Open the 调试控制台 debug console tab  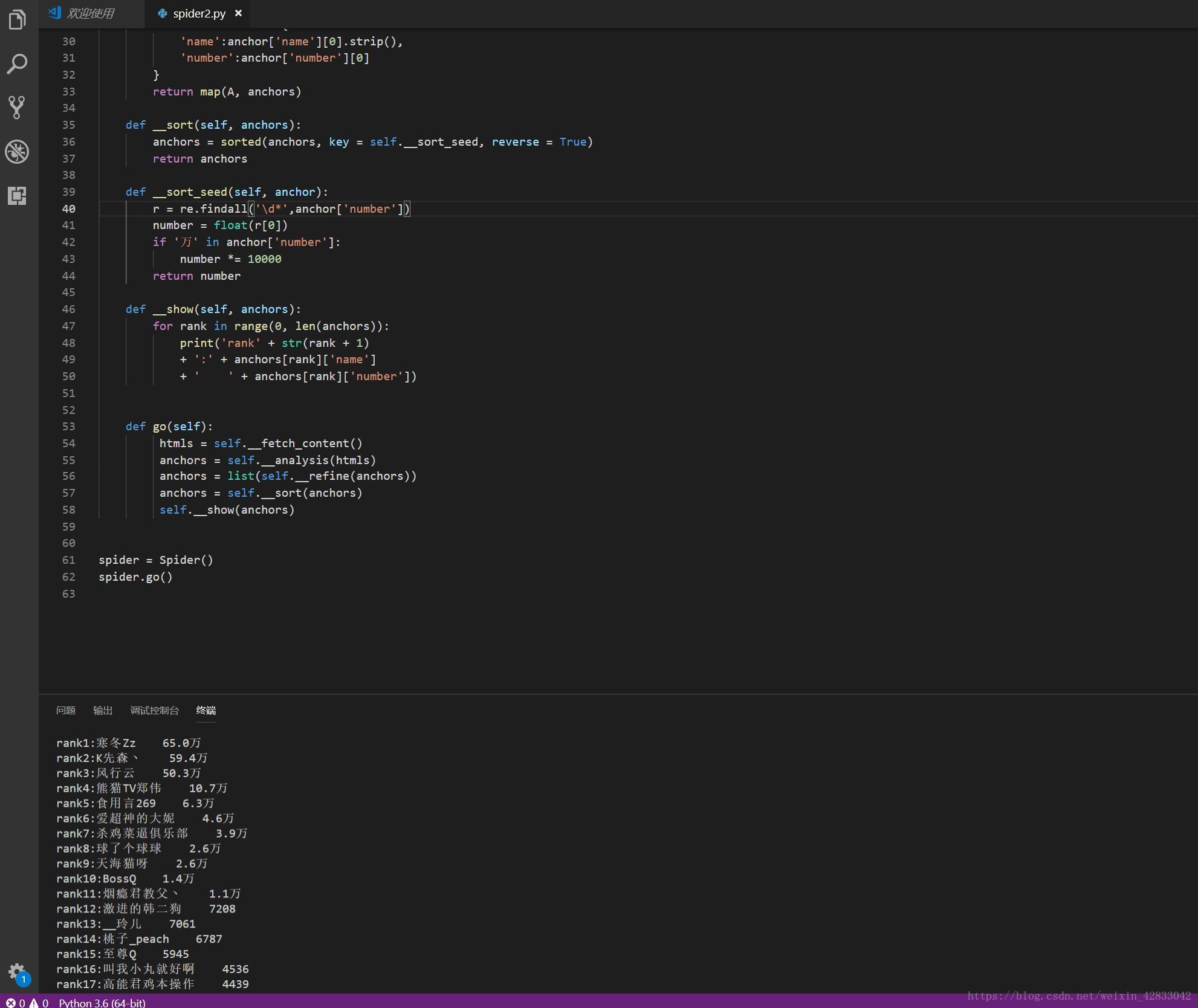[x=155, y=710]
